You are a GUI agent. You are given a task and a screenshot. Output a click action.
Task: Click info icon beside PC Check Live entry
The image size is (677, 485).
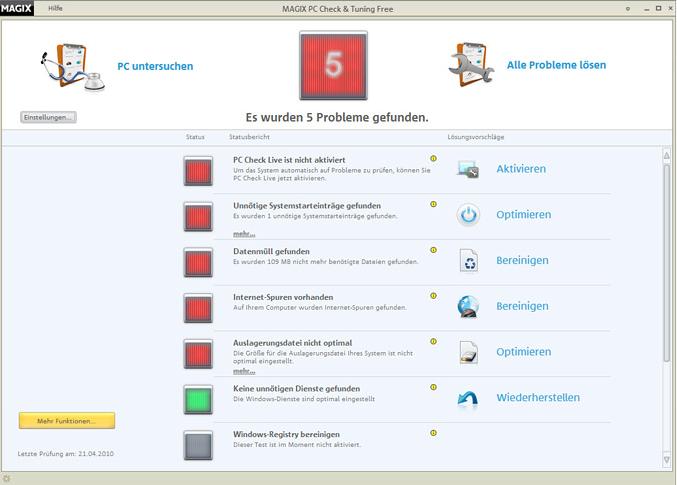(x=433, y=158)
